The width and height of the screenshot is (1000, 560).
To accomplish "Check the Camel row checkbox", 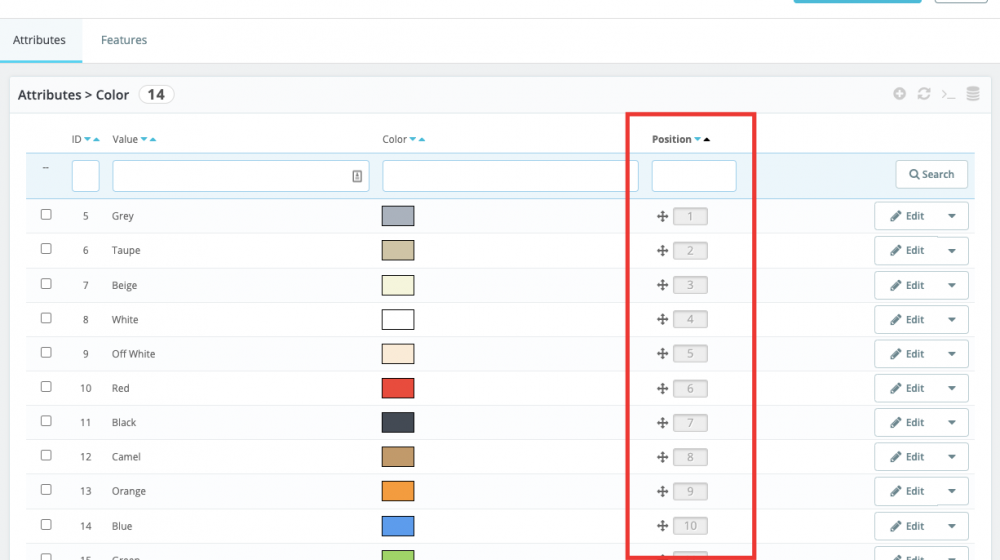I will click(x=46, y=455).
